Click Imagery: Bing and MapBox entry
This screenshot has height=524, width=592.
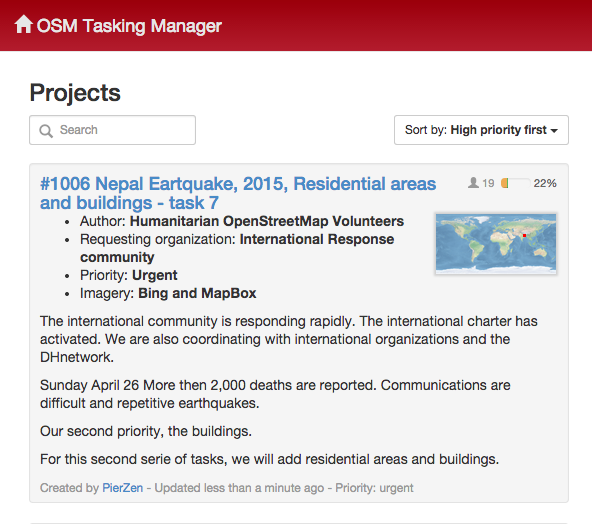coord(168,293)
